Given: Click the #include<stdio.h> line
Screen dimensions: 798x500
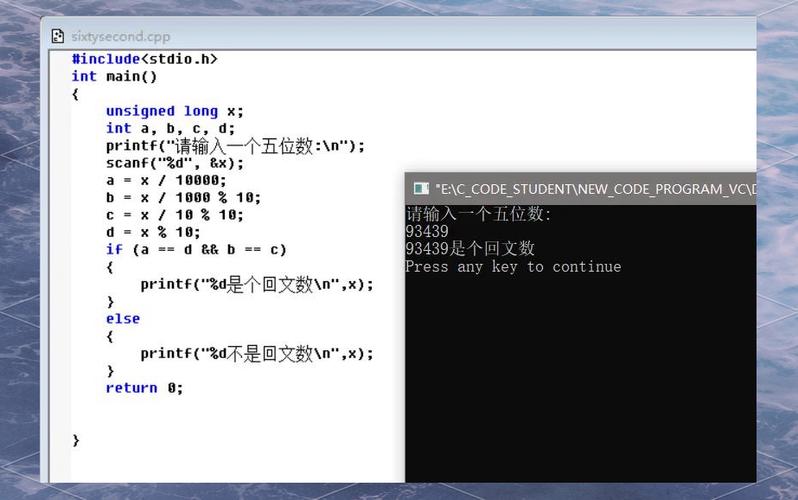Looking at the screenshot, I should point(145,59).
